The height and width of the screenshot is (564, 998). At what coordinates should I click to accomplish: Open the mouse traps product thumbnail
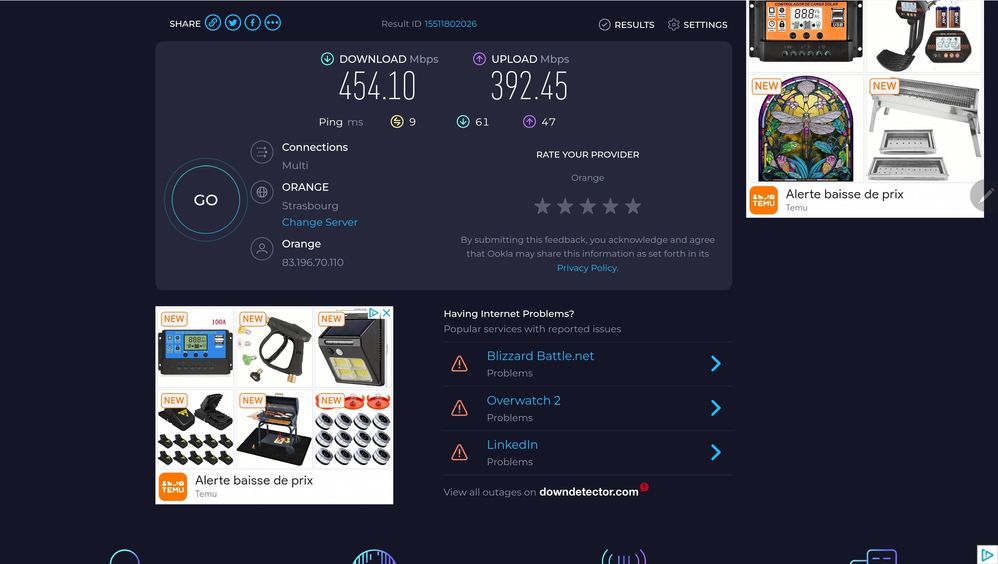click(195, 429)
